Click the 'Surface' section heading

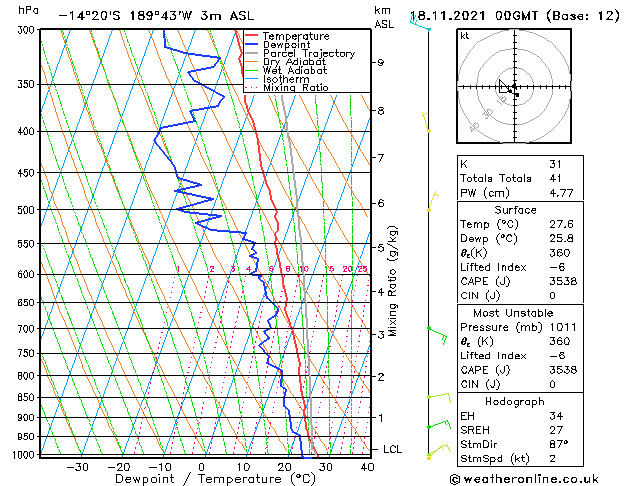(x=515, y=210)
